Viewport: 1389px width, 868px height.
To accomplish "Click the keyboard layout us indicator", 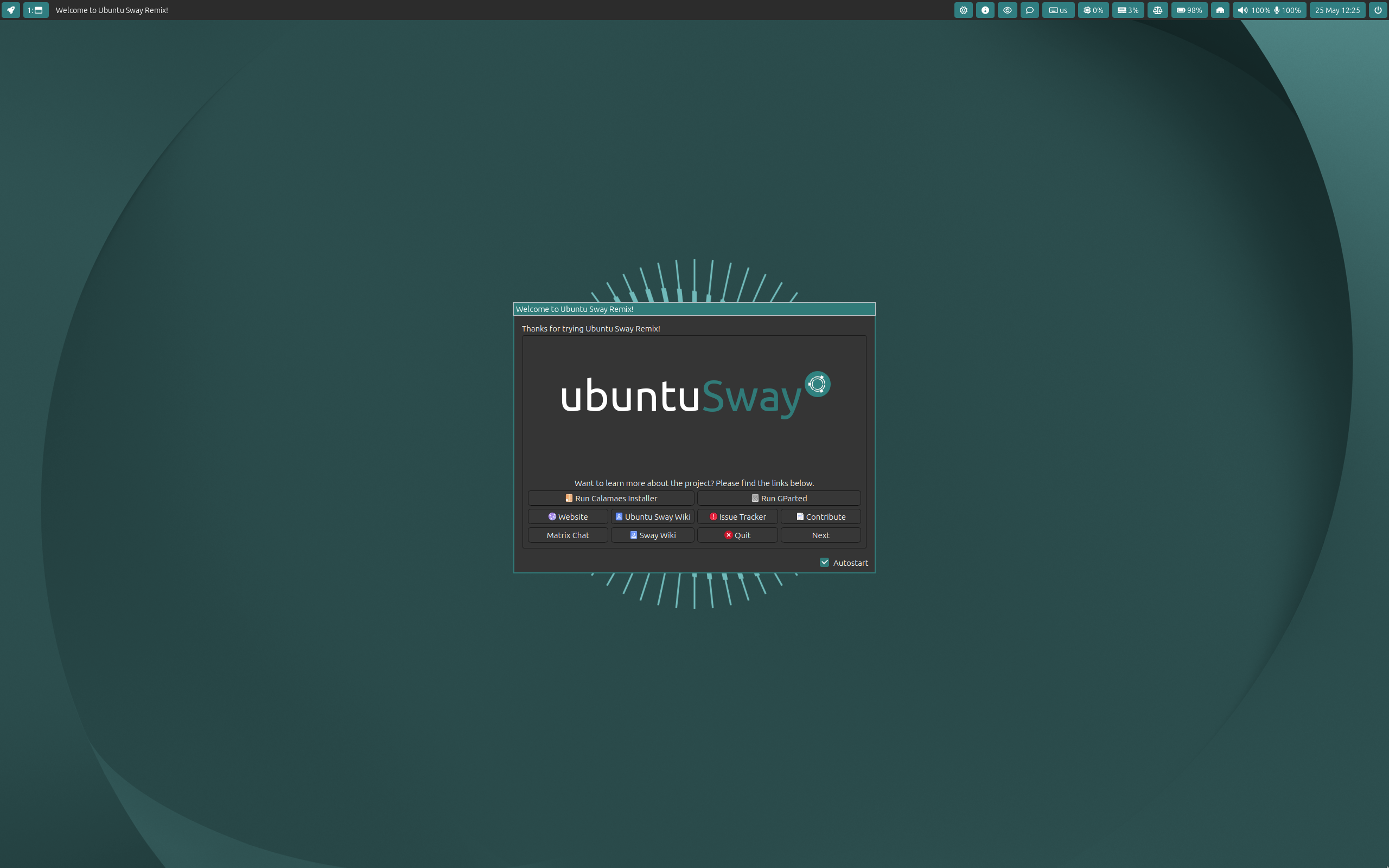I will click(x=1058, y=10).
